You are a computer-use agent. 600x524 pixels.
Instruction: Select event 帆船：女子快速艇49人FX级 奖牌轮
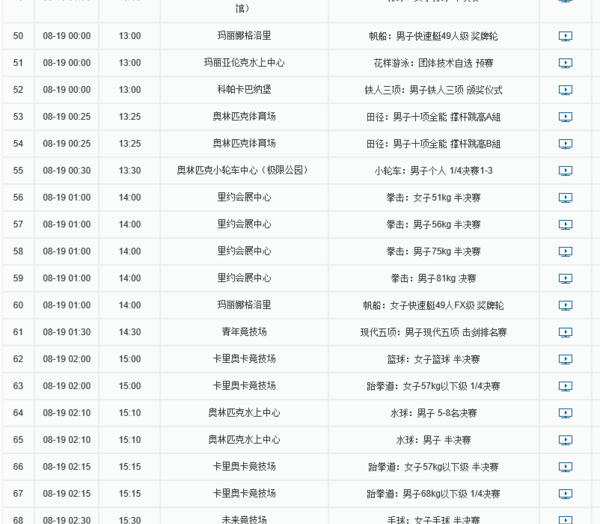433,305
